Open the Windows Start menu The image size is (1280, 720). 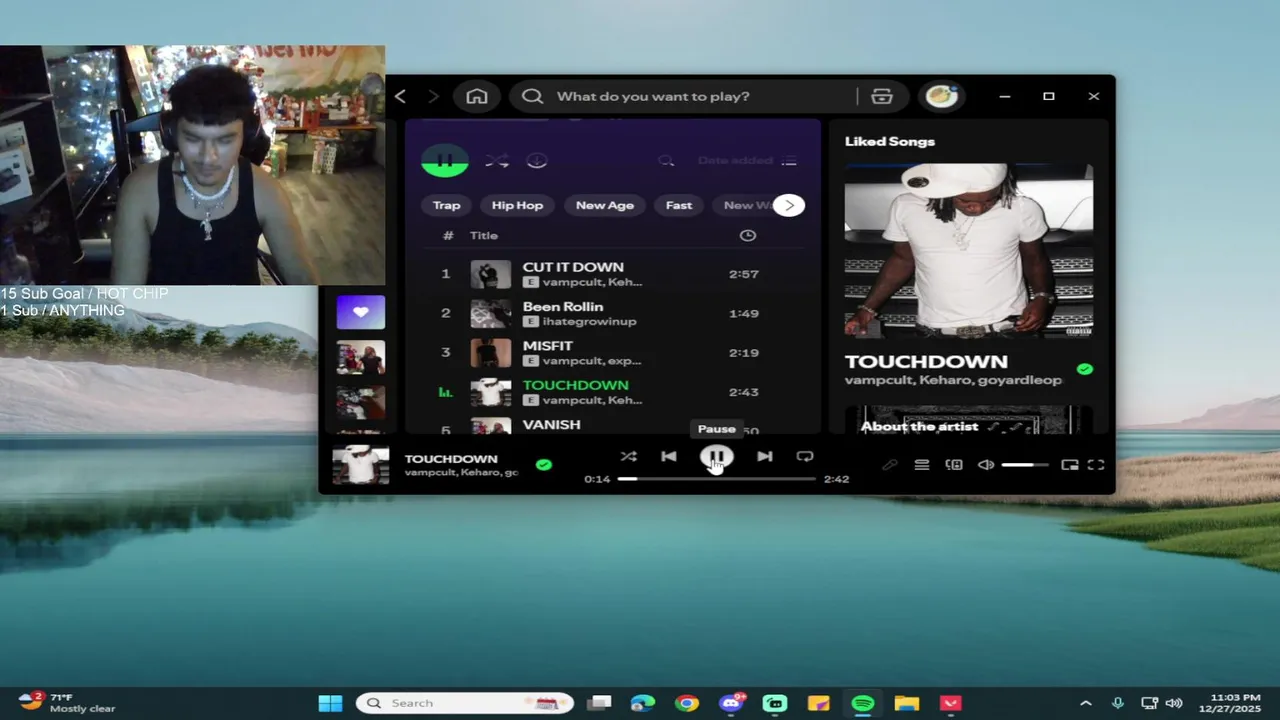tap(330, 703)
